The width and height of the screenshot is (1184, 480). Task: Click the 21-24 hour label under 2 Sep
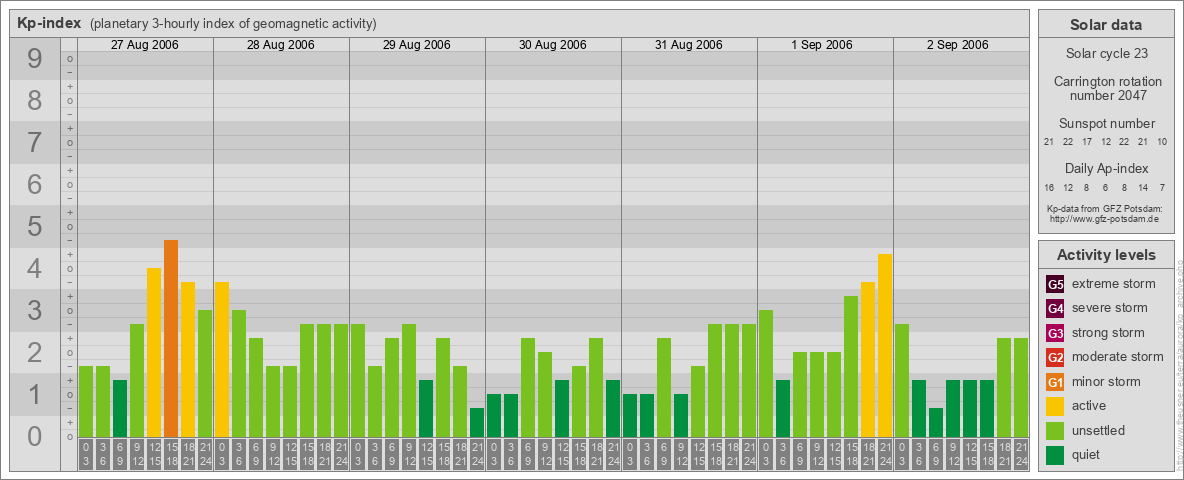pyautogui.click(x=1021, y=454)
